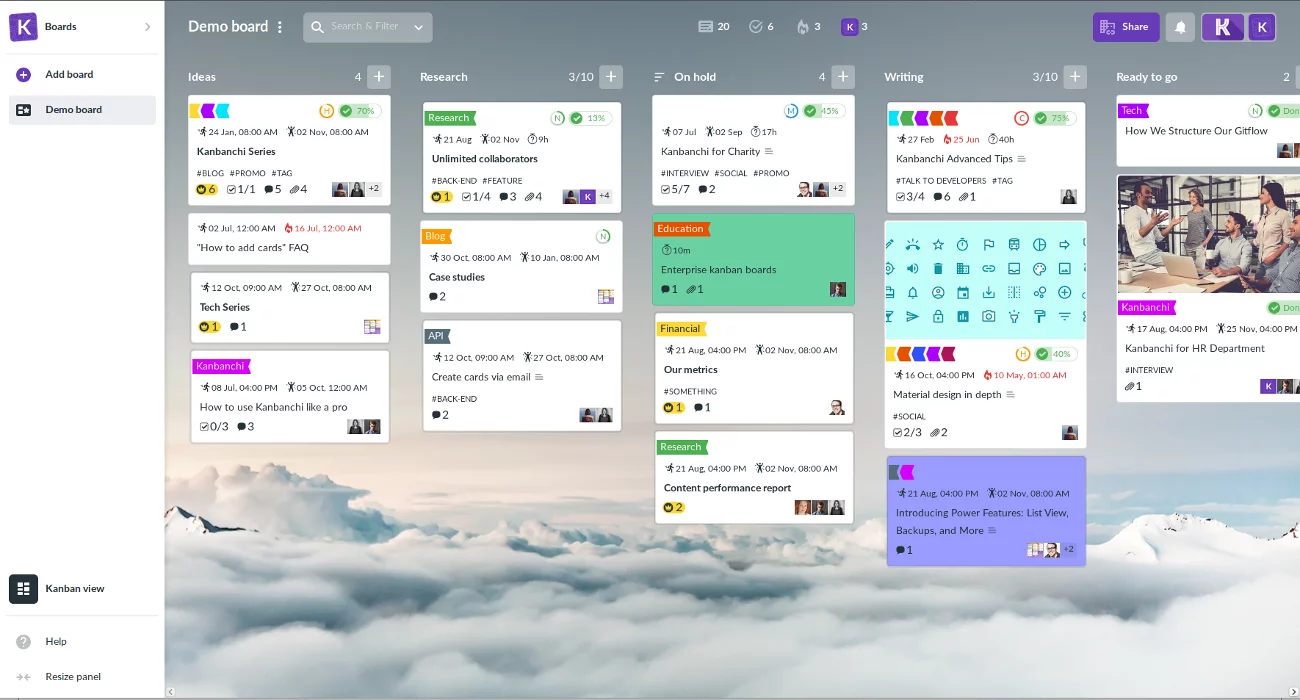This screenshot has height=700, width=1300.
Task: Click the done cards counter showing 6
Action: pos(761,27)
